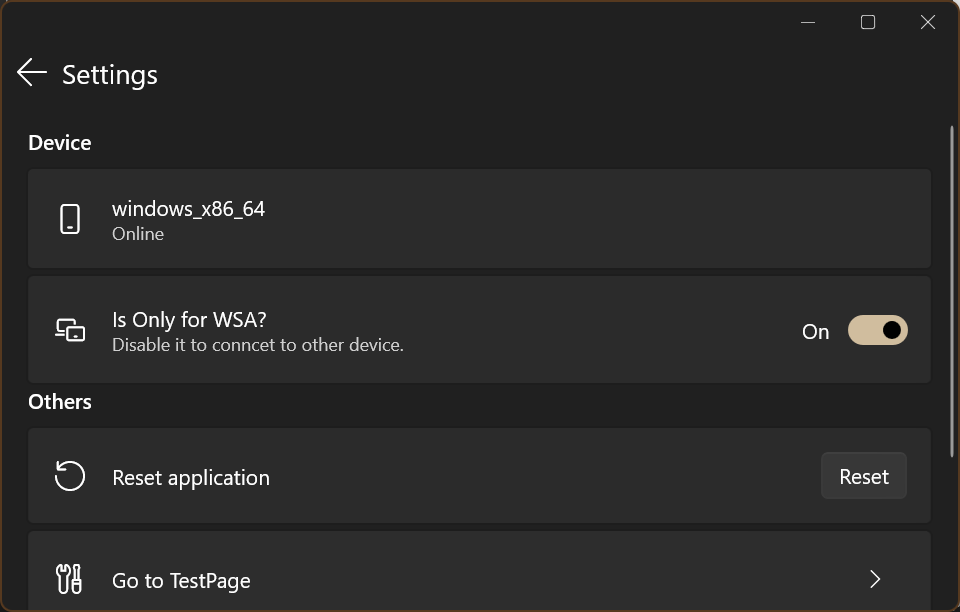Viewport: 960px width, 612px height.
Task: Click the minimize icon in the title bar
Action: click(807, 21)
